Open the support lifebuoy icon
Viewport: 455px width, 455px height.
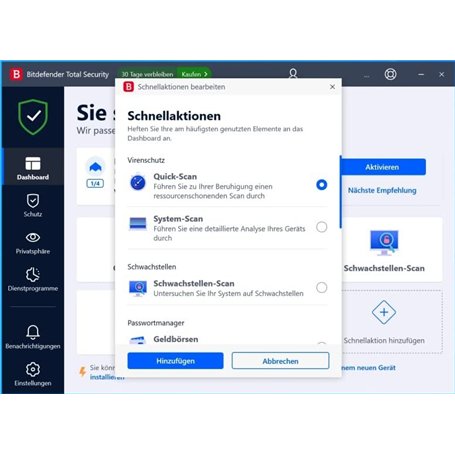pyautogui.click(x=390, y=74)
